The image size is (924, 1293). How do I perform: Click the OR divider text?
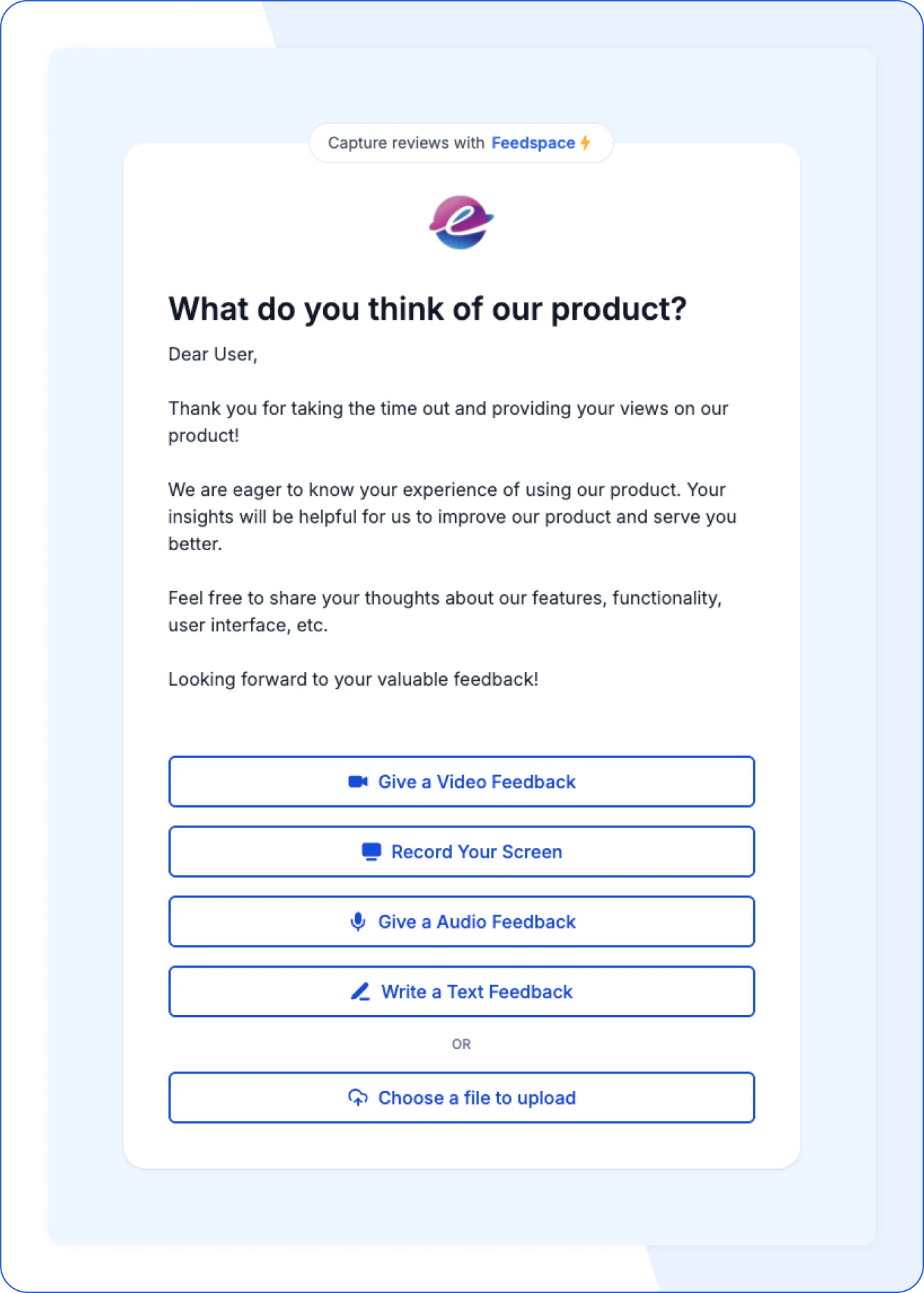462,1043
